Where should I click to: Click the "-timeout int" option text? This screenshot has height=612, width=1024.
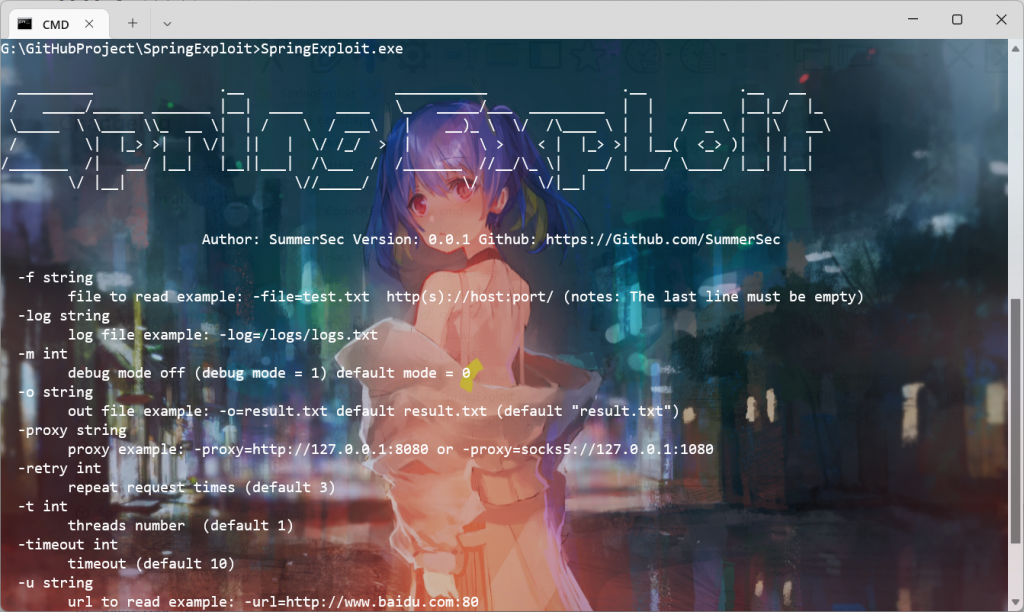tap(69, 545)
